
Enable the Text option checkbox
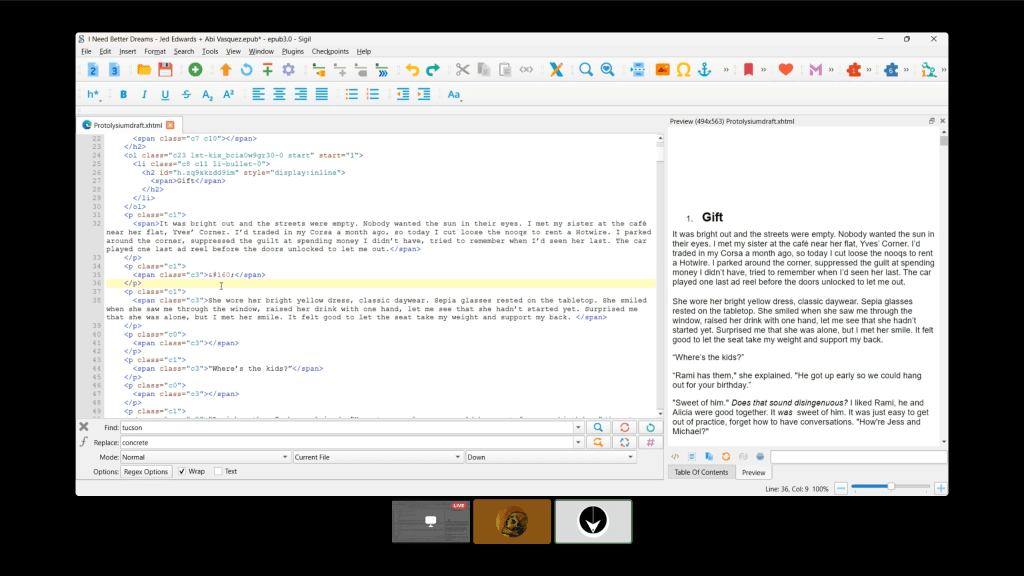[x=219, y=471]
